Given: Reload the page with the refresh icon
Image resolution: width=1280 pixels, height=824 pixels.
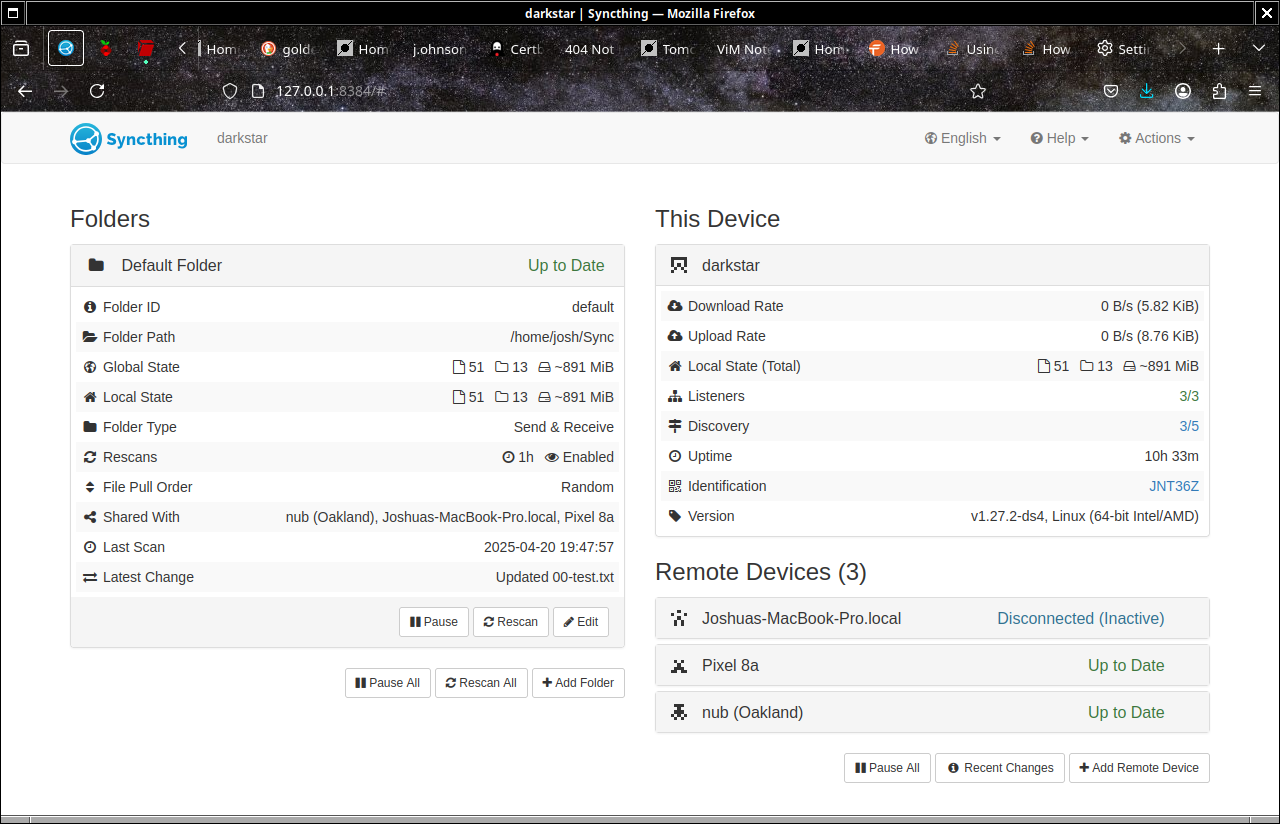Looking at the screenshot, I should point(97,91).
